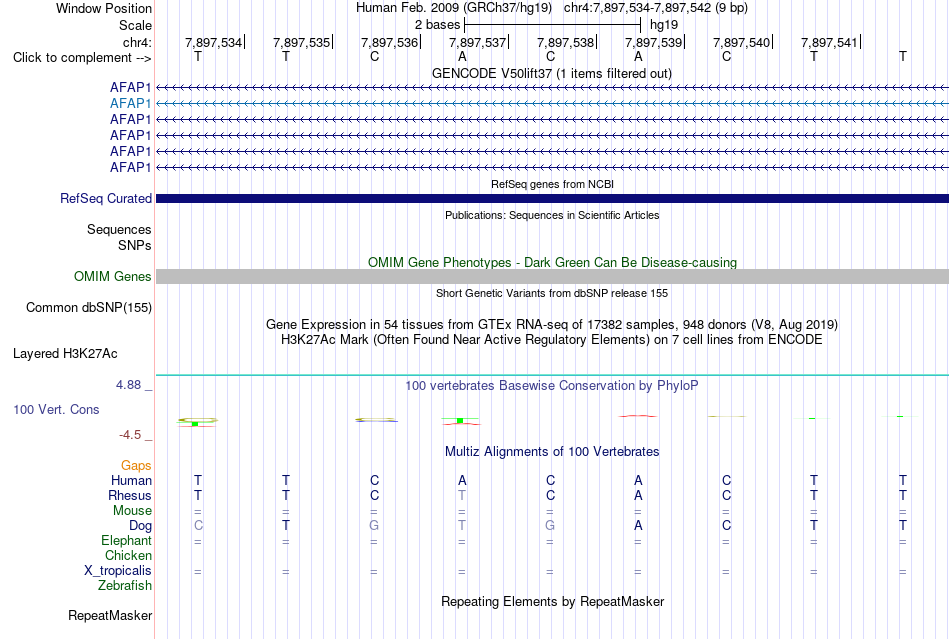Click the chr4:7,897,534-7,897,542 (9 bp) position text
Screen dimensions: 950x639
pos(656,8)
